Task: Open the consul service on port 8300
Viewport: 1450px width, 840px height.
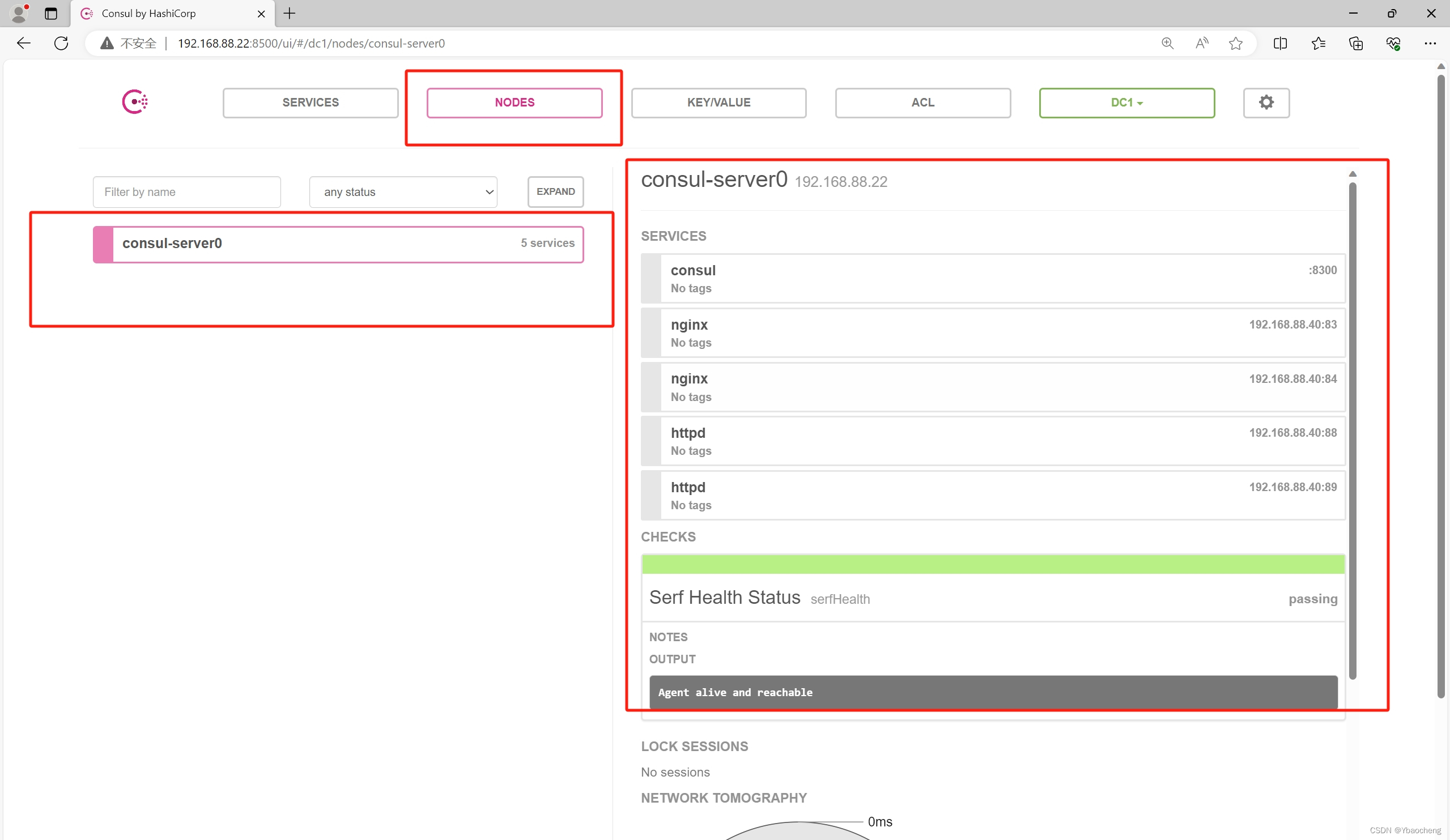Action: coord(993,279)
